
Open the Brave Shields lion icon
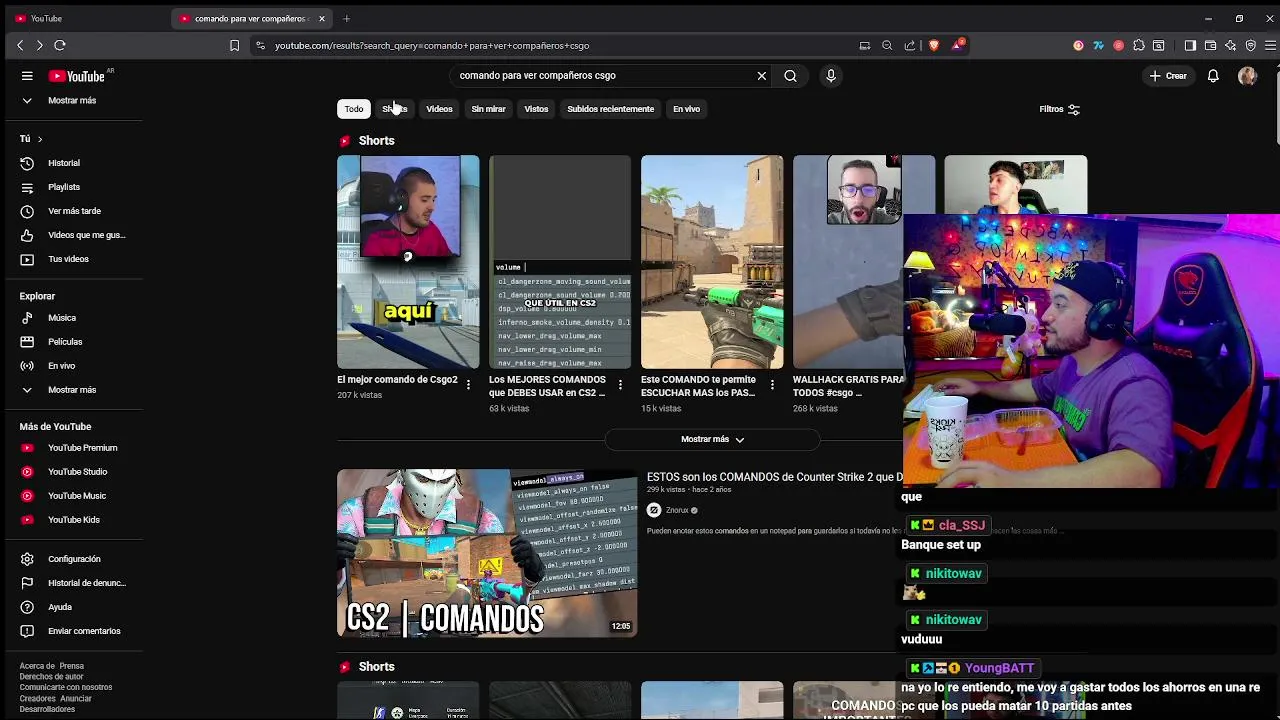click(x=934, y=45)
